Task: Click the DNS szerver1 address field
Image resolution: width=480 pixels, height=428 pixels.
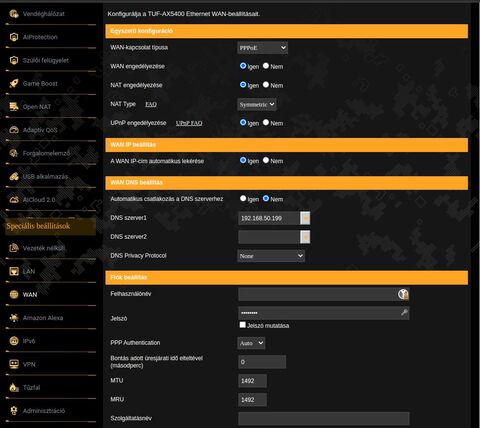Action: pos(269,218)
